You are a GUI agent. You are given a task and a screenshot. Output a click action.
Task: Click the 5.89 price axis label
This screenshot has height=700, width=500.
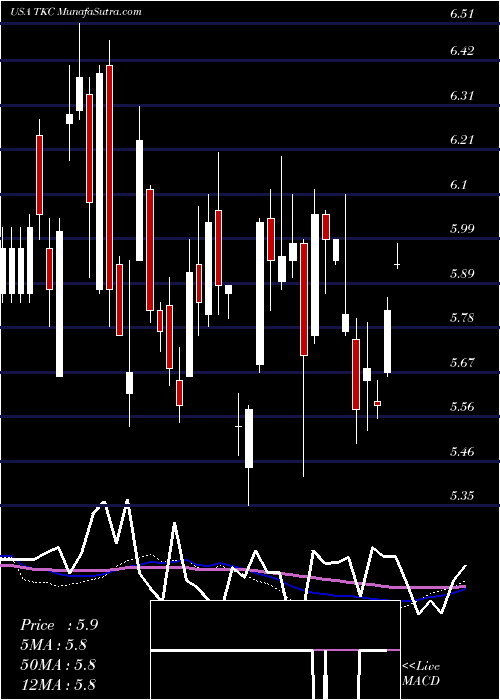click(462, 274)
